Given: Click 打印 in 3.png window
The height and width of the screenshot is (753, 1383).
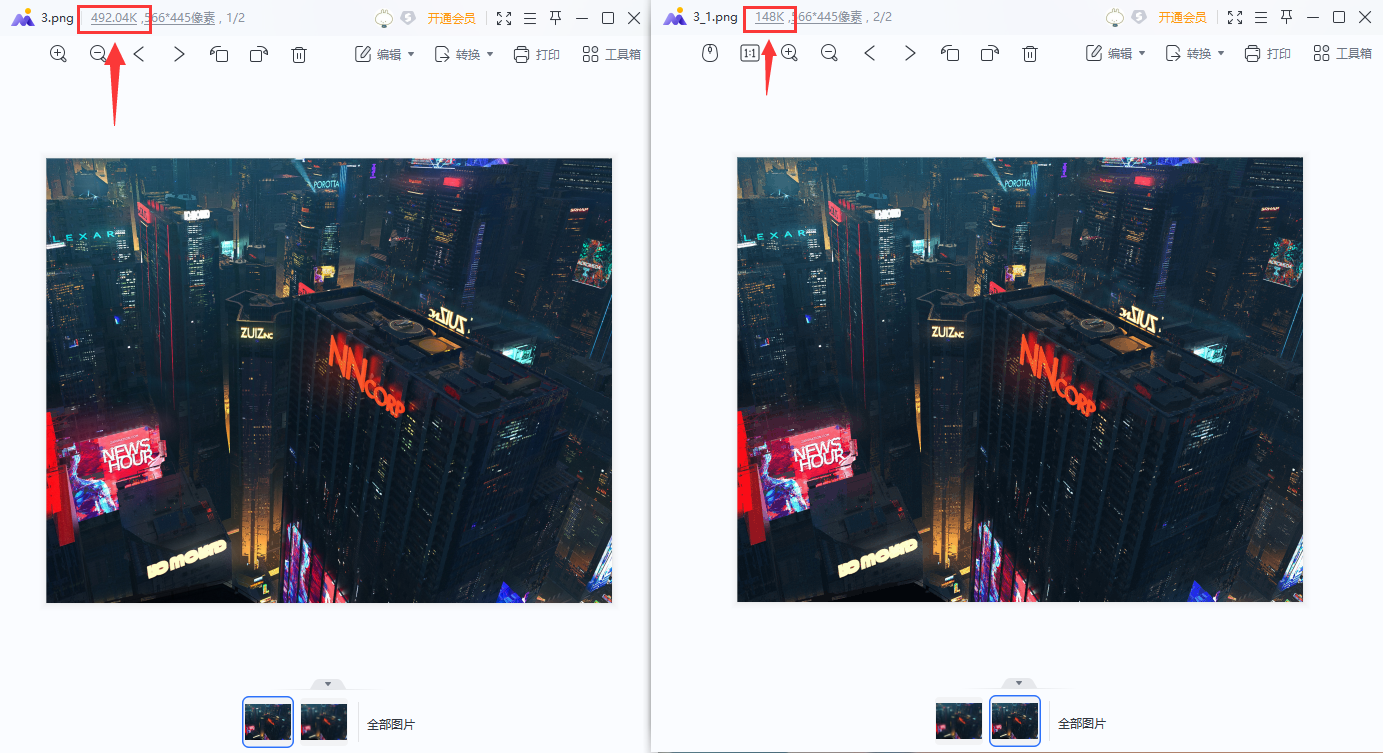Looking at the screenshot, I should [536, 54].
